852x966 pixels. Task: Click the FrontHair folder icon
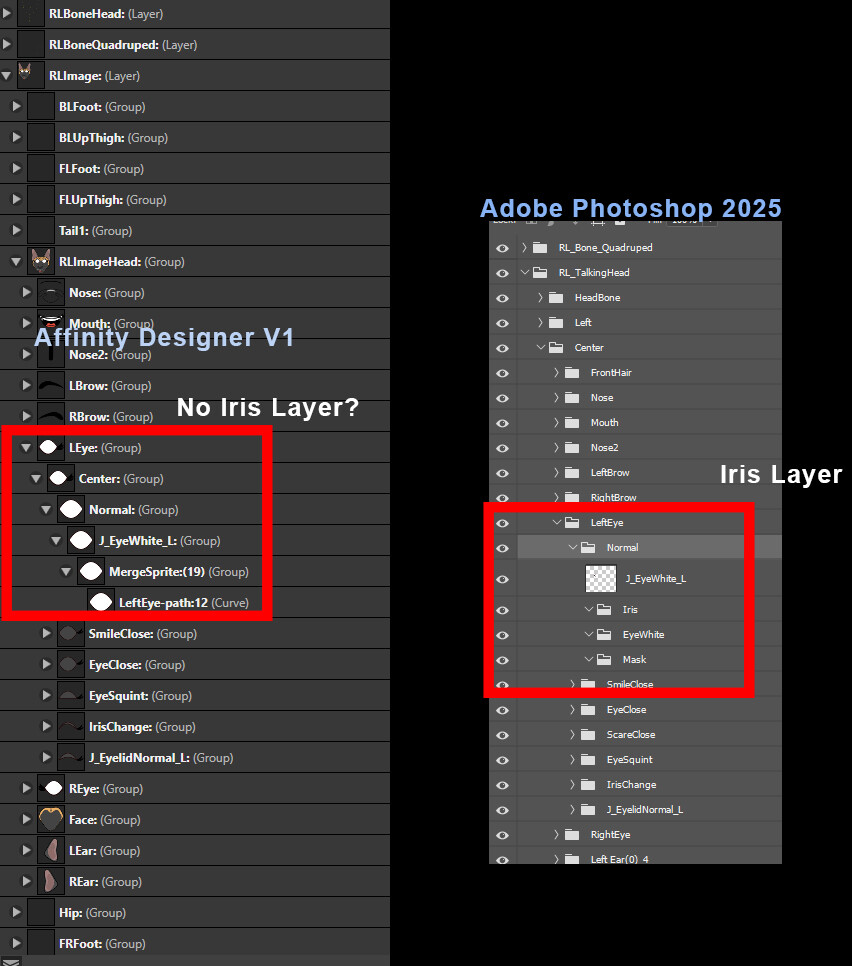tap(572, 373)
